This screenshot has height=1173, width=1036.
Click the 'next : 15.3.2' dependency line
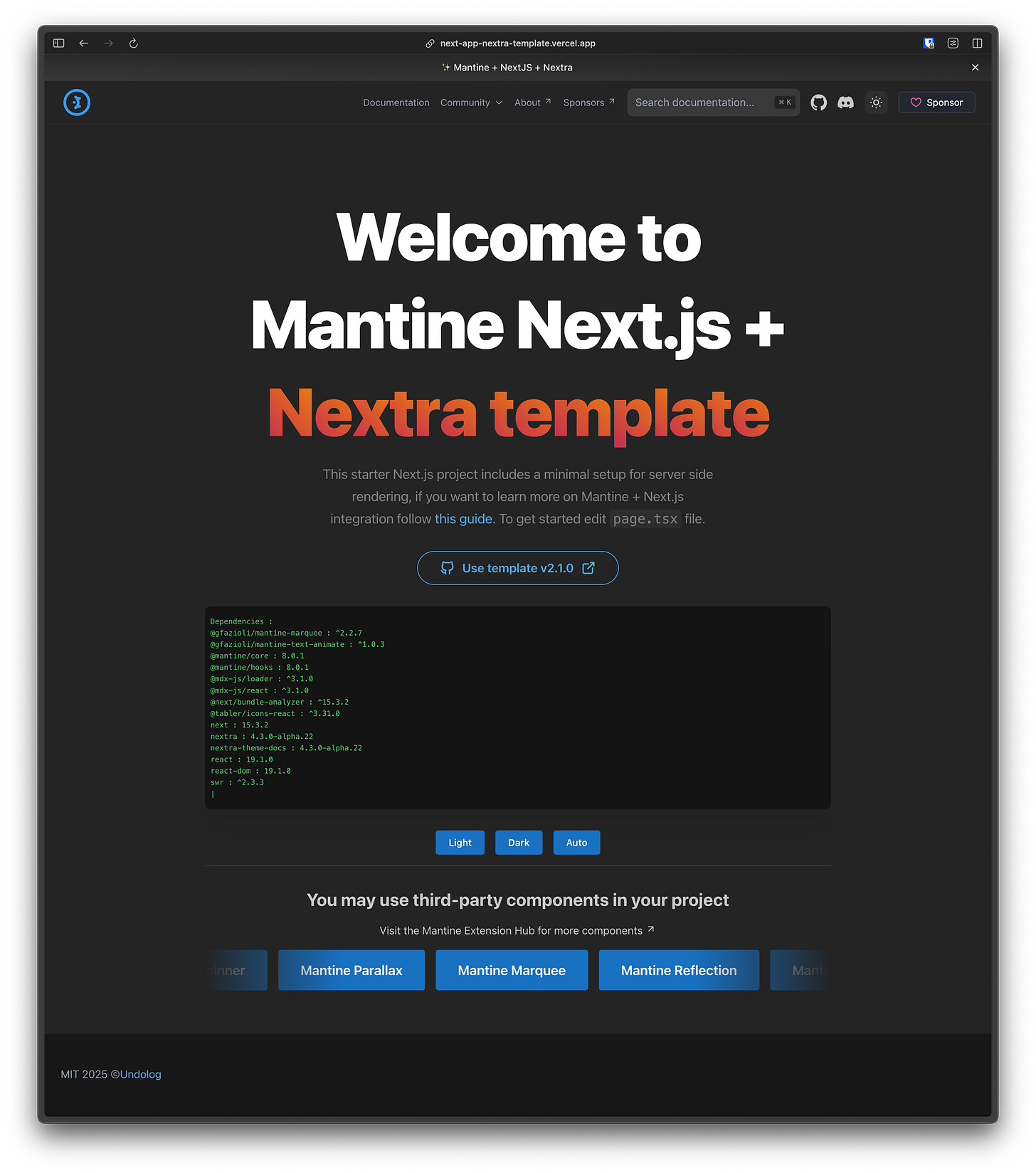pos(240,725)
